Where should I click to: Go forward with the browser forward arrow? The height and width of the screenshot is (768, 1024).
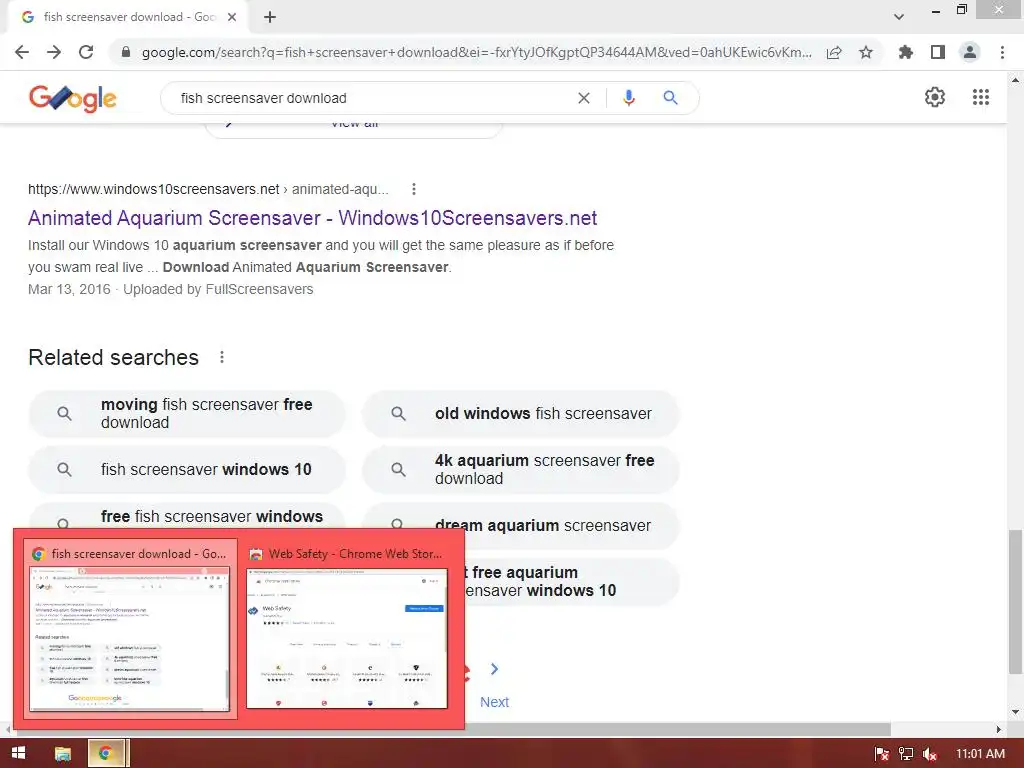54,52
